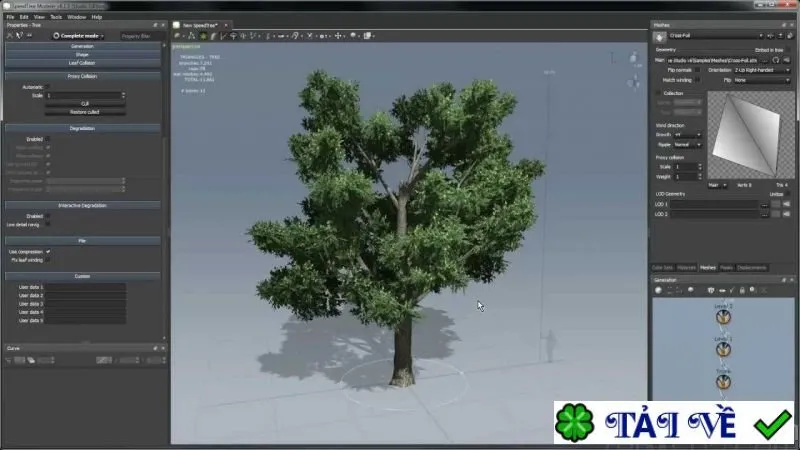Expand the Cross-Foil mesh selector dropdown
800x450 pixels.
click(x=715, y=36)
